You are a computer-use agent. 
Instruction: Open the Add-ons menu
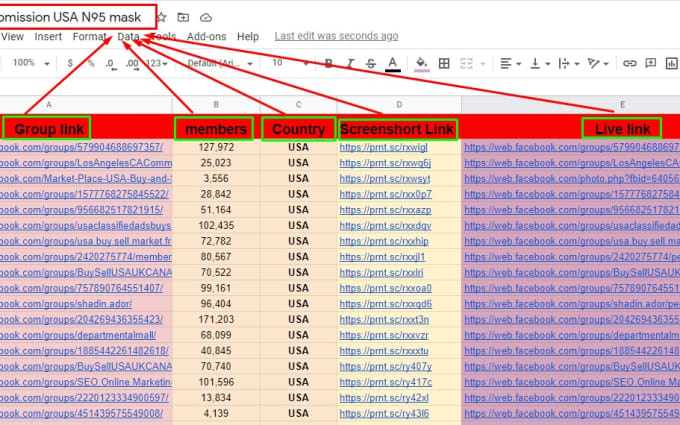[206, 36]
